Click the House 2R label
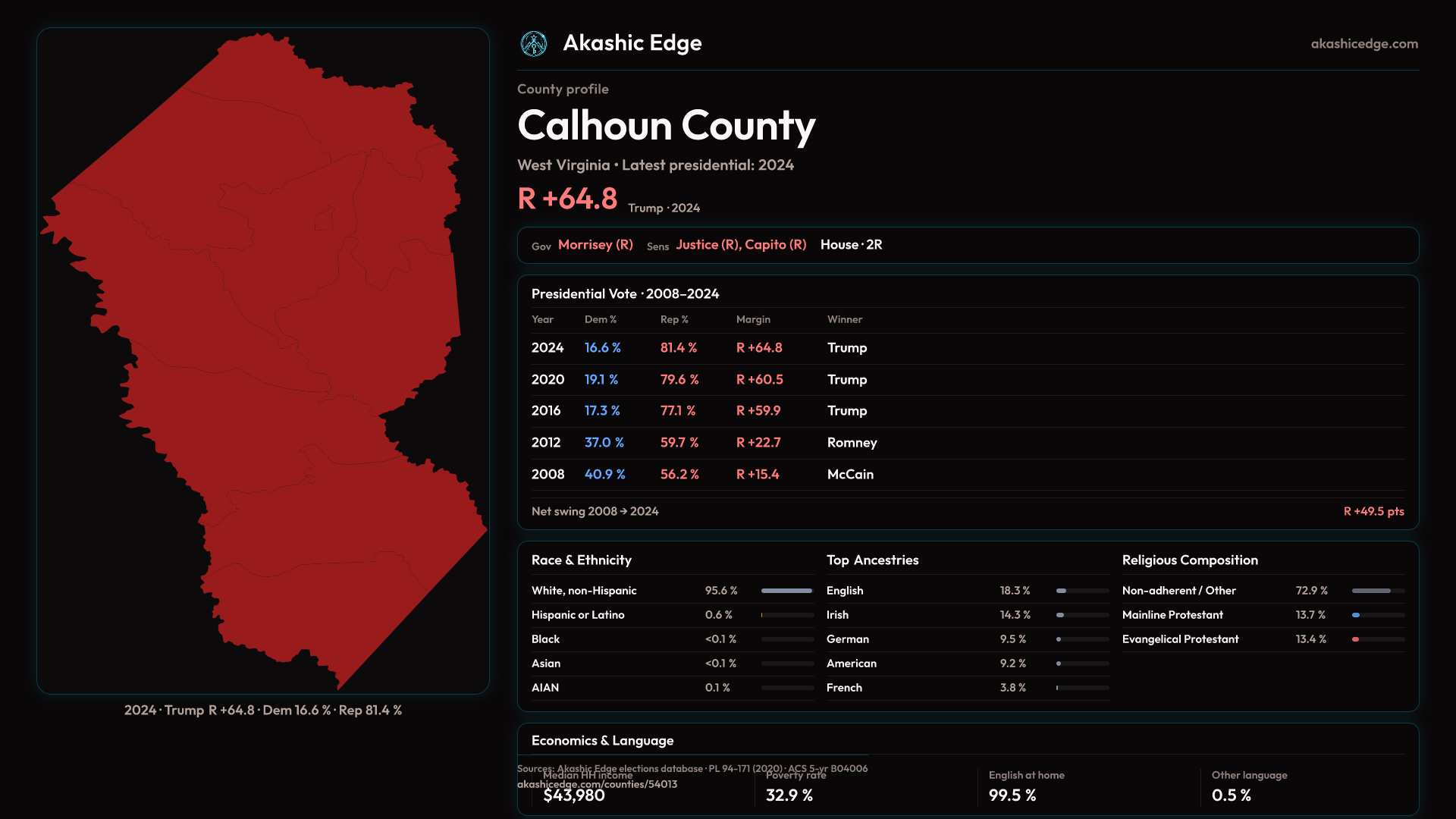Screen dimensions: 1456x819 pos(851,245)
